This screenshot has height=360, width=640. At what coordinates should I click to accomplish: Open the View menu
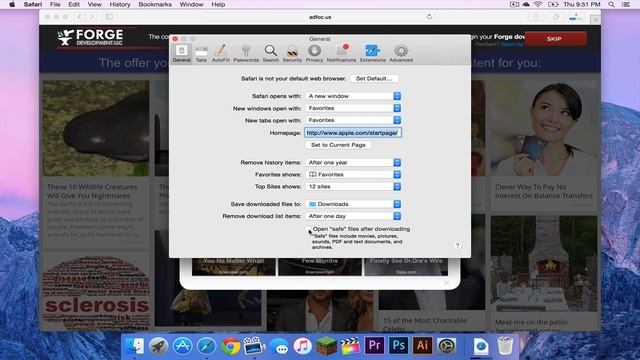94,4
